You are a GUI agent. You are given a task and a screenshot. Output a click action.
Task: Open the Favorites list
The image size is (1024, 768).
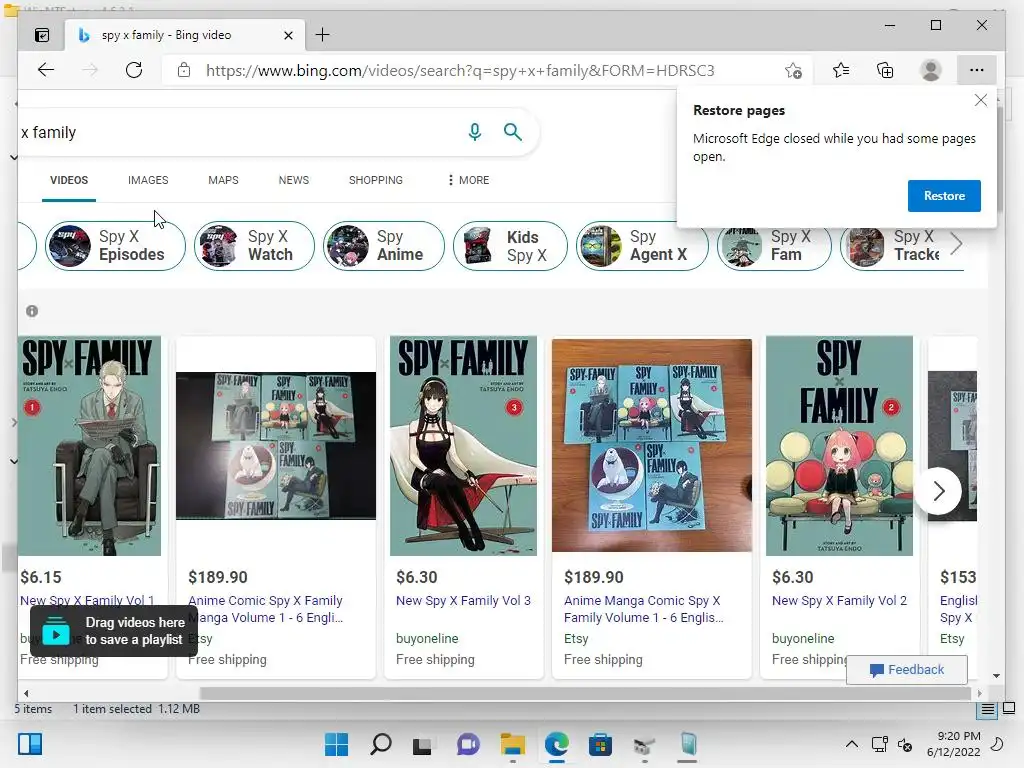tap(841, 70)
